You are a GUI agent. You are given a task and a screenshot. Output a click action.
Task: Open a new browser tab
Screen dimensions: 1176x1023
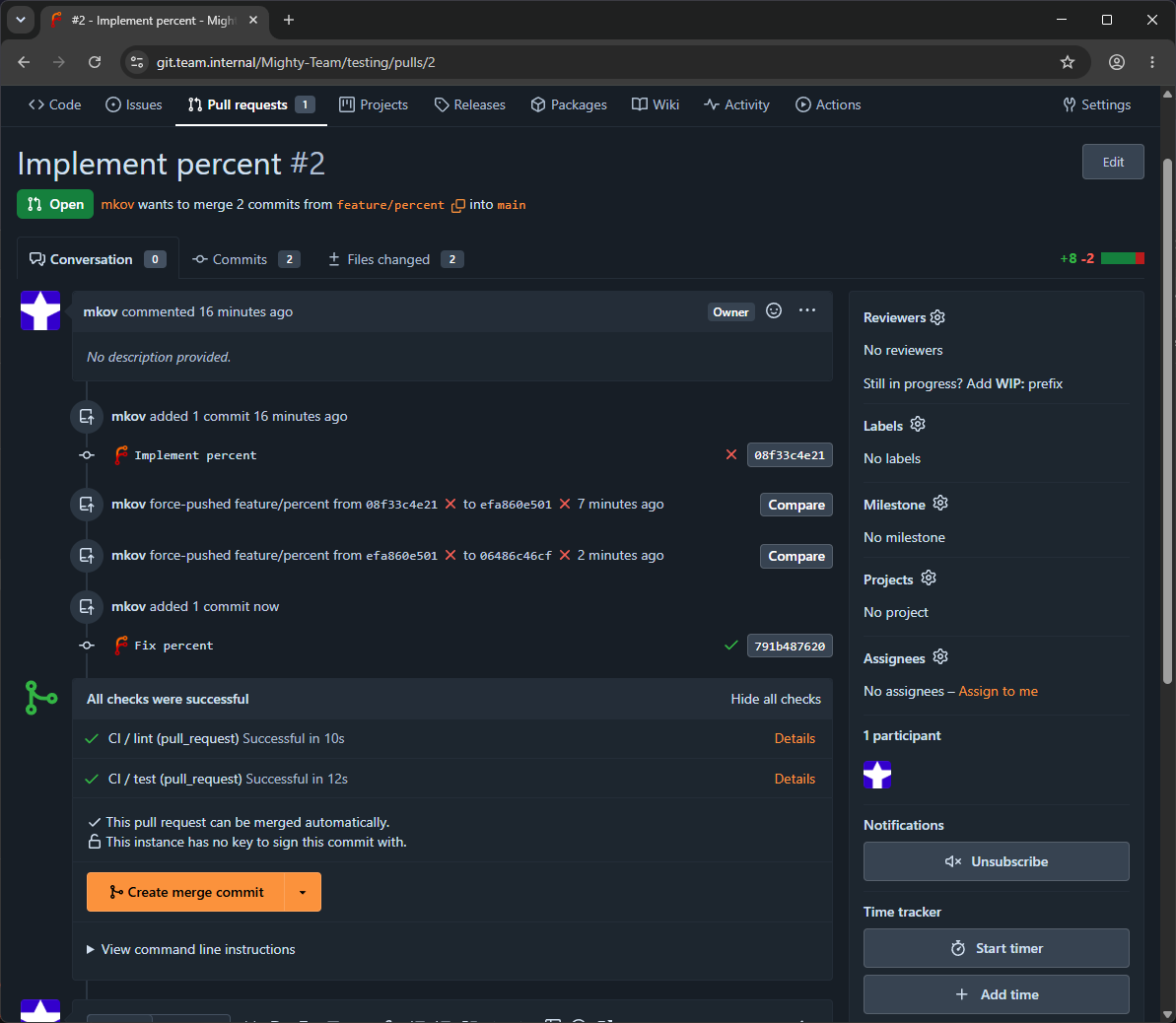coord(289,21)
